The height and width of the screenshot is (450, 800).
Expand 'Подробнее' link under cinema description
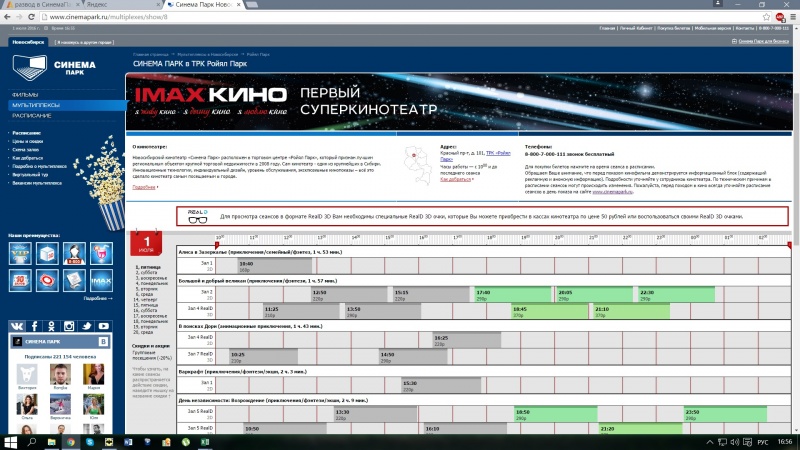coord(145,187)
